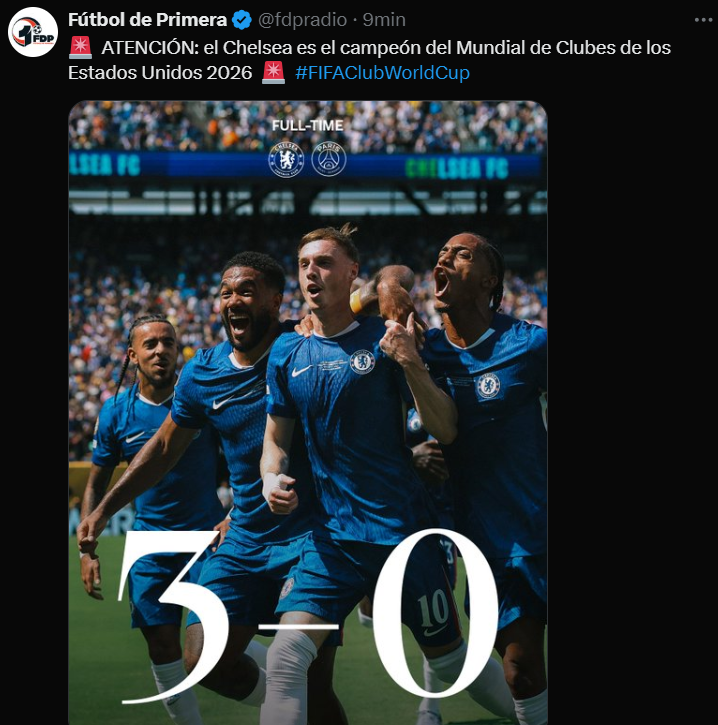Click the Fútbol de Primera display name
This screenshot has width=718, height=725.
(x=147, y=20)
